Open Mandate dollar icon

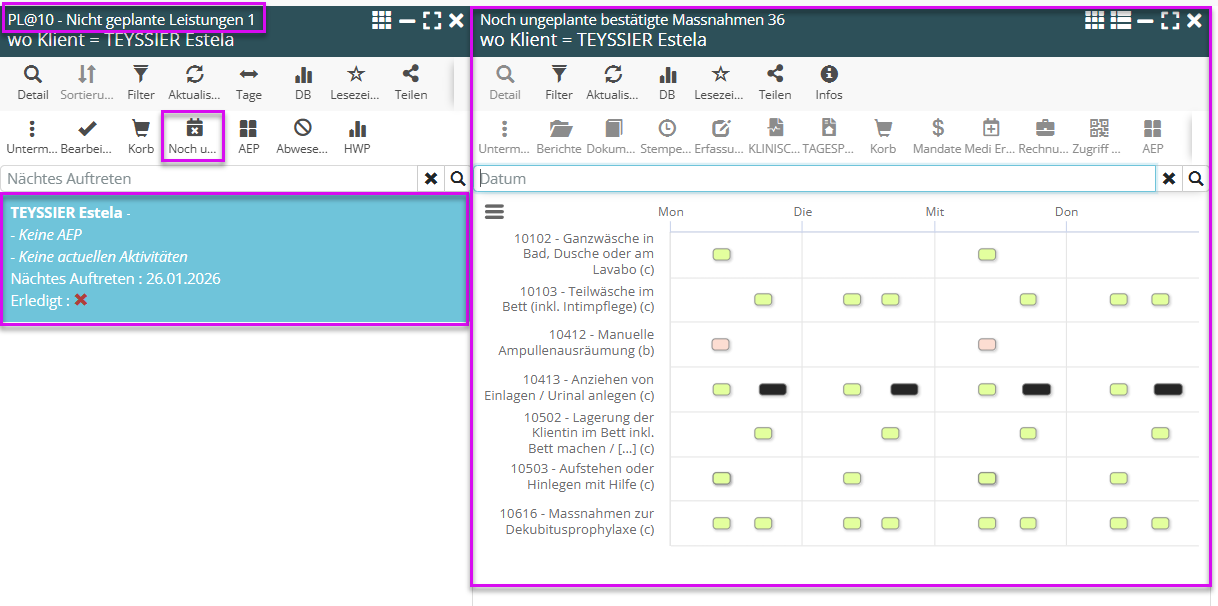[937, 136]
